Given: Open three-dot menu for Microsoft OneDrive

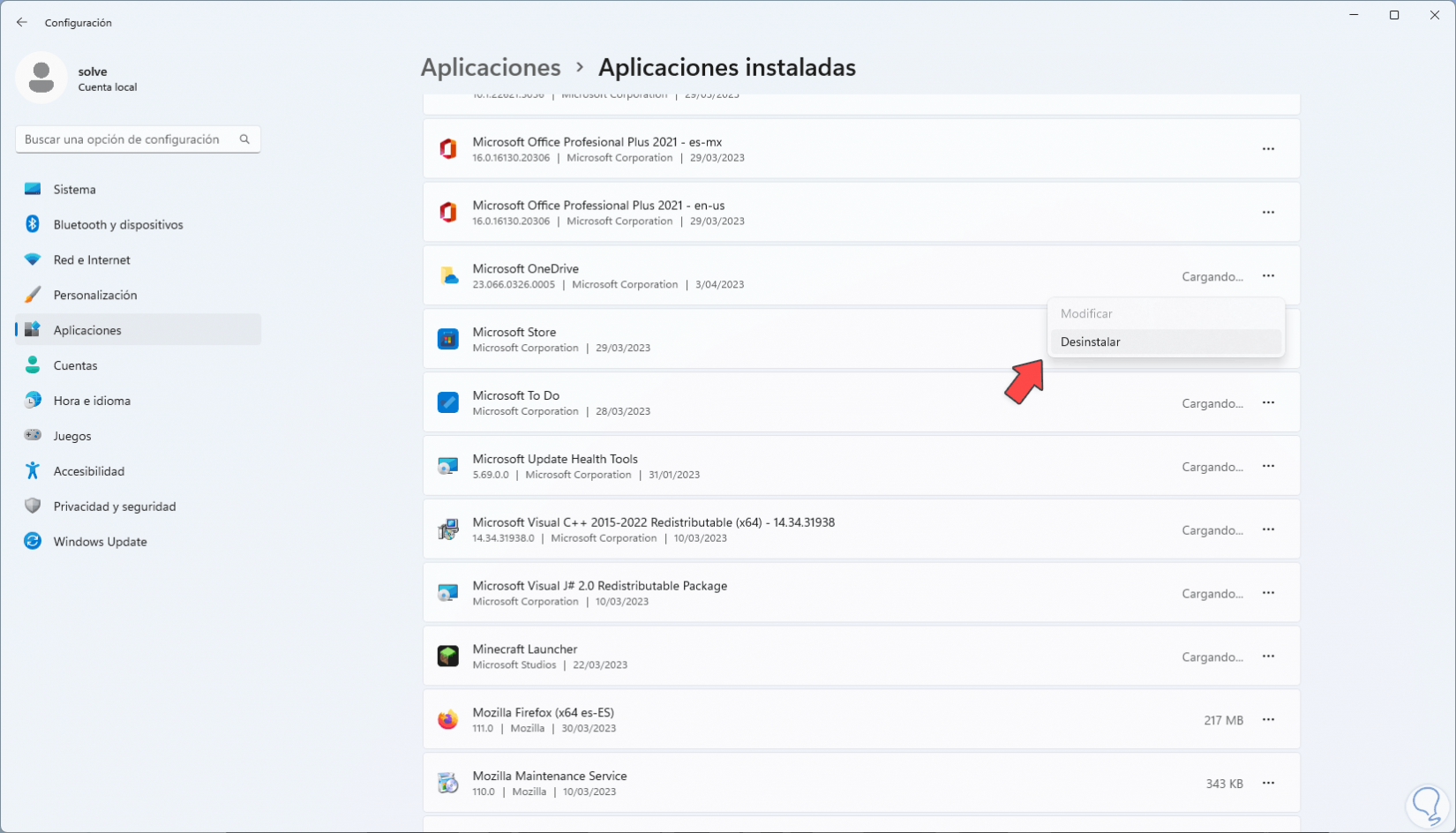Looking at the screenshot, I should click(x=1268, y=276).
